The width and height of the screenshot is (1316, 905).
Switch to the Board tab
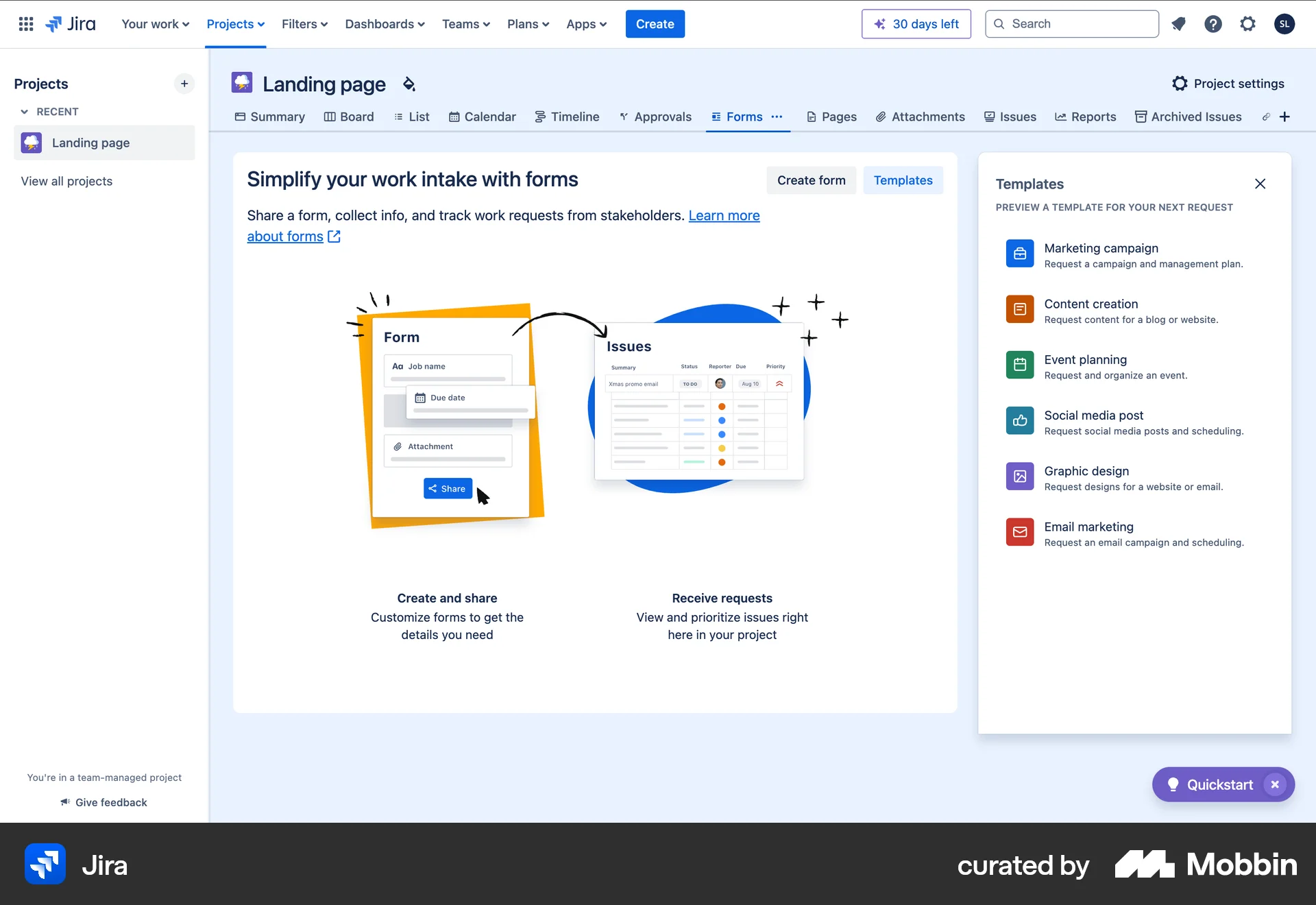[x=349, y=117]
